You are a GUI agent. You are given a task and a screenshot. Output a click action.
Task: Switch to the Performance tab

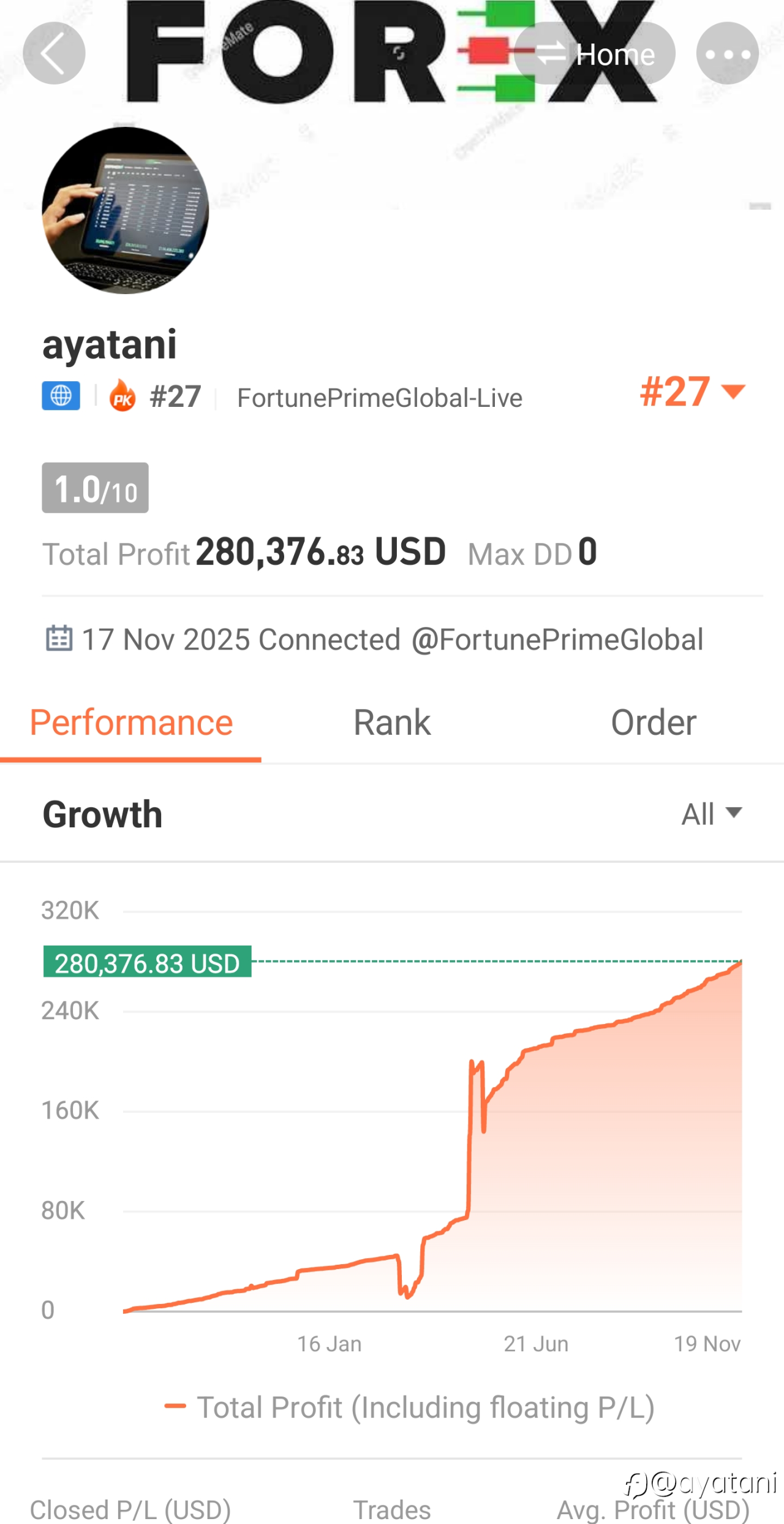(131, 723)
